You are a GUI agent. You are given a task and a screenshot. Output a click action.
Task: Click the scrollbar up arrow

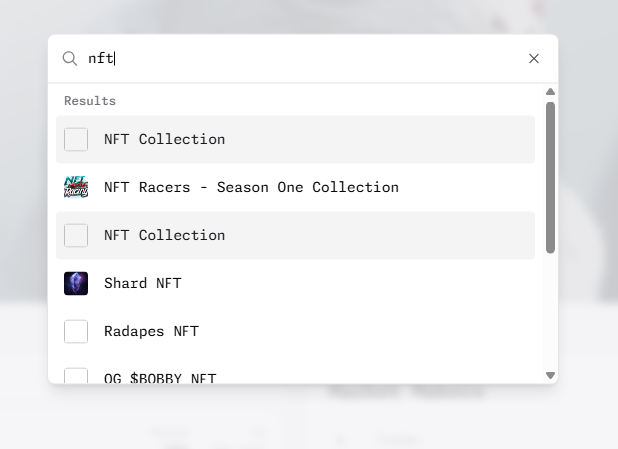point(551,92)
